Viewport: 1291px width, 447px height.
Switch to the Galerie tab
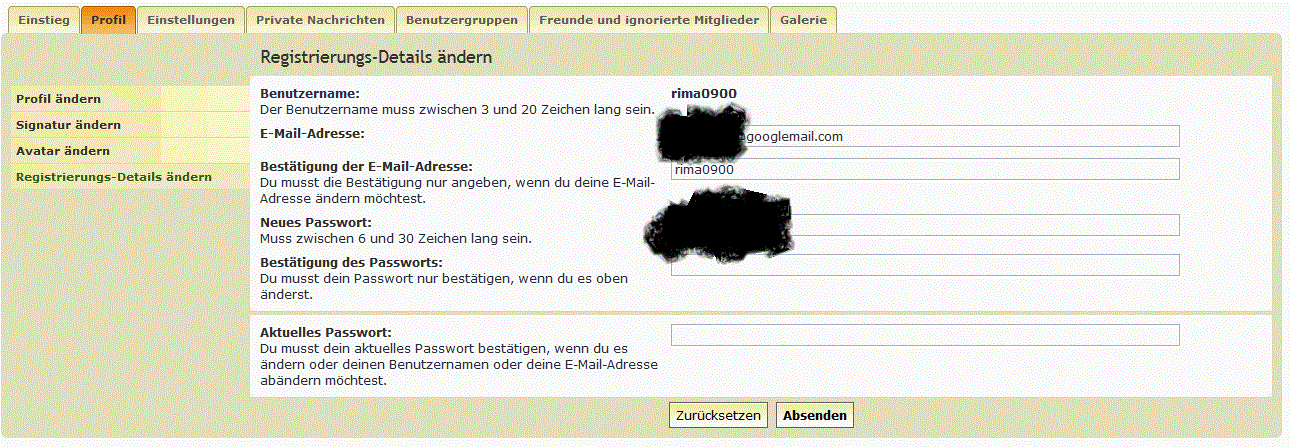point(803,20)
